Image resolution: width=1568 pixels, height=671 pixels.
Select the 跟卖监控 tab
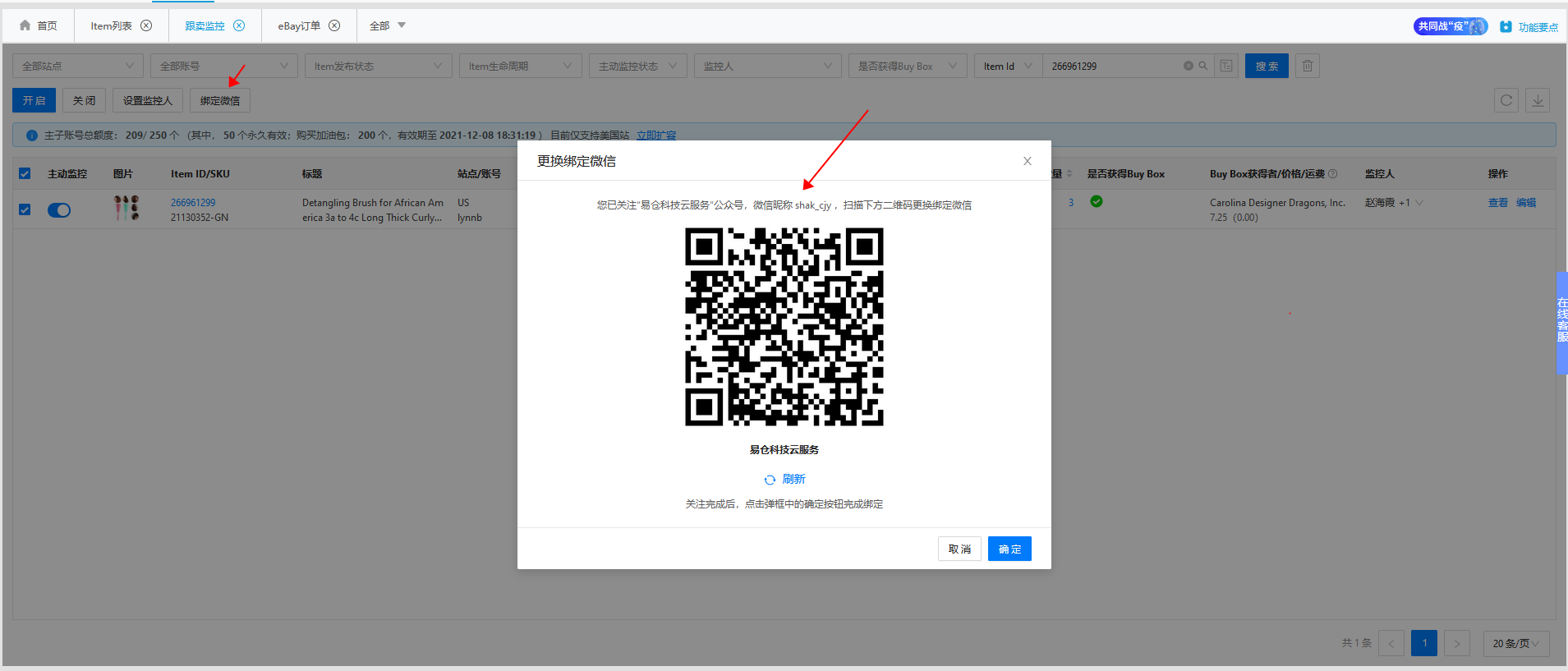pyautogui.click(x=205, y=25)
